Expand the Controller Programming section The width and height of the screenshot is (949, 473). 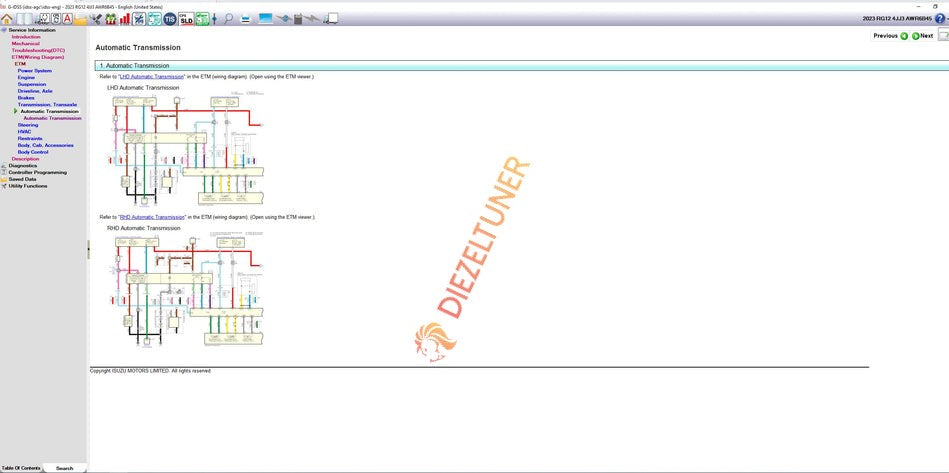point(38,172)
